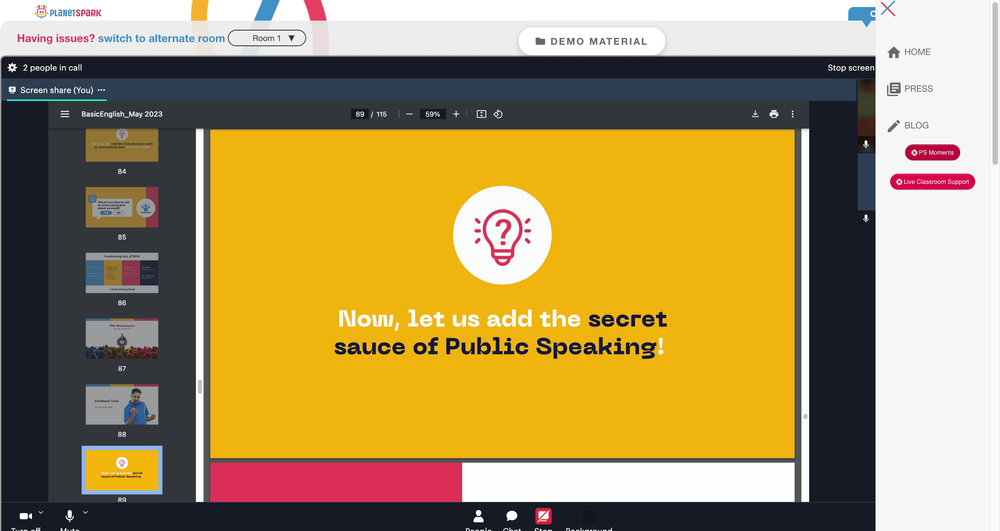Select the highlighted page 89 thumbnail

point(122,470)
